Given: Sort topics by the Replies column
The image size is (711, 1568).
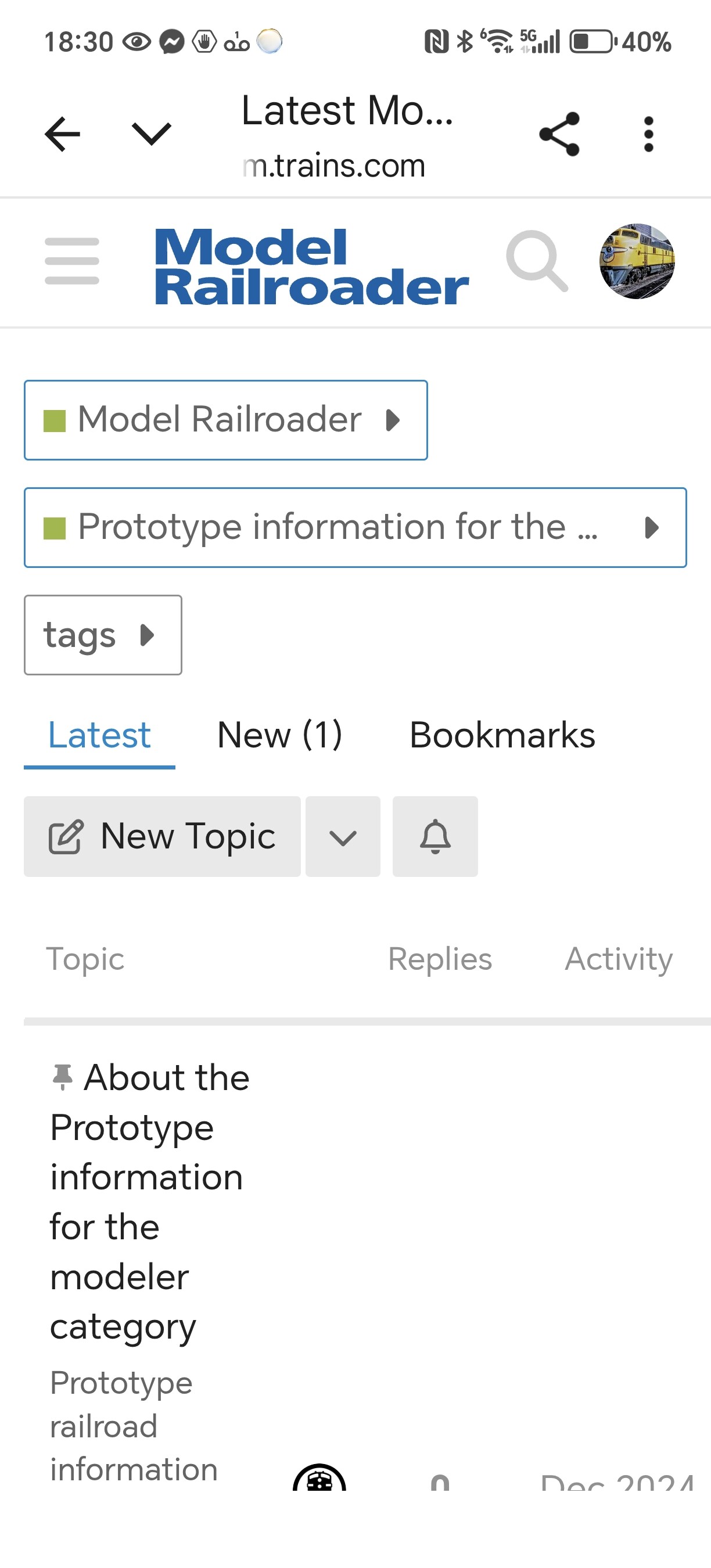Looking at the screenshot, I should pos(440,959).
